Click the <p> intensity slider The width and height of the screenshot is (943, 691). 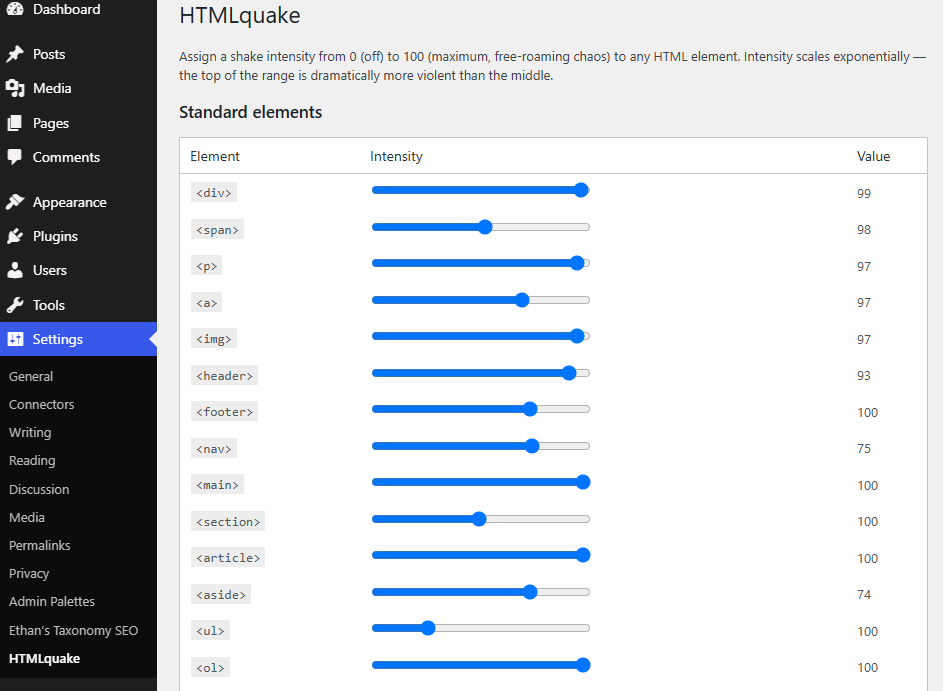[x=481, y=263]
